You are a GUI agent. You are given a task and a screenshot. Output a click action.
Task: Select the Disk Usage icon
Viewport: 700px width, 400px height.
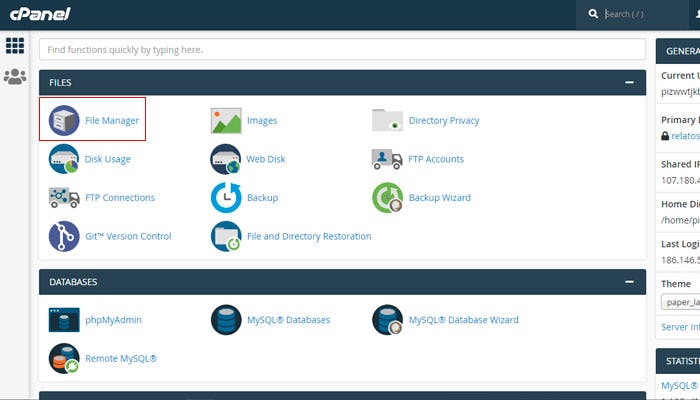[x=64, y=159]
